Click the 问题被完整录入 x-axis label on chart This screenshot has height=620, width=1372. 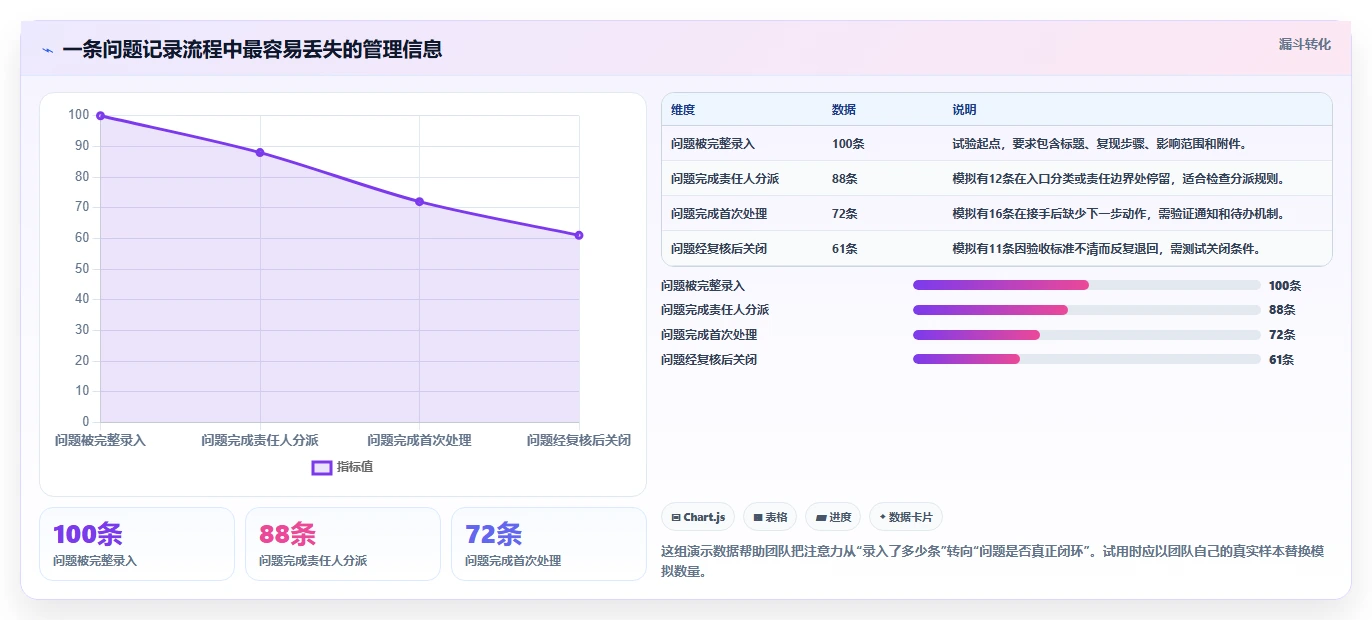(100, 441)
